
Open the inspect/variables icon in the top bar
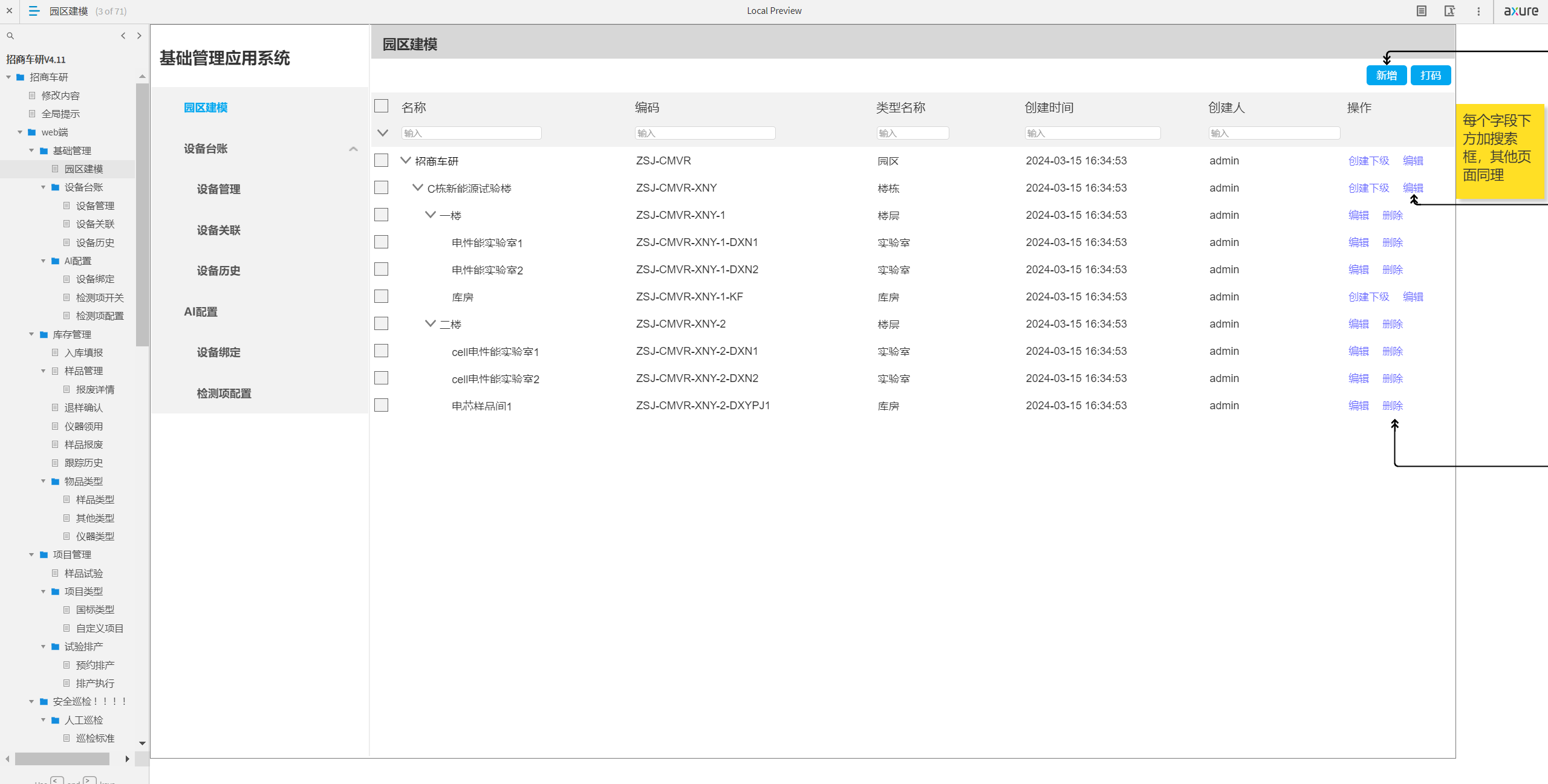tap(1449, 11)
